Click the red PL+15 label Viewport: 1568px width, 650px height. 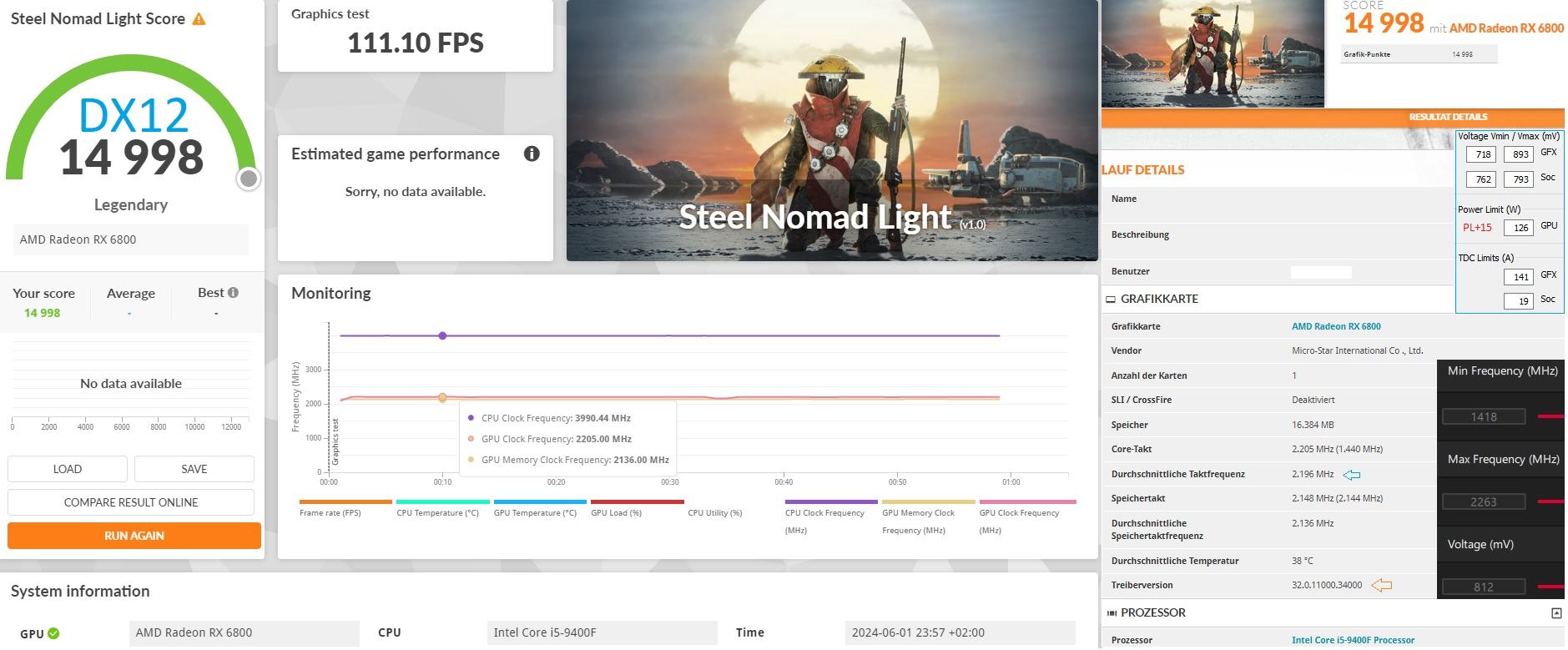point(1477,228)
